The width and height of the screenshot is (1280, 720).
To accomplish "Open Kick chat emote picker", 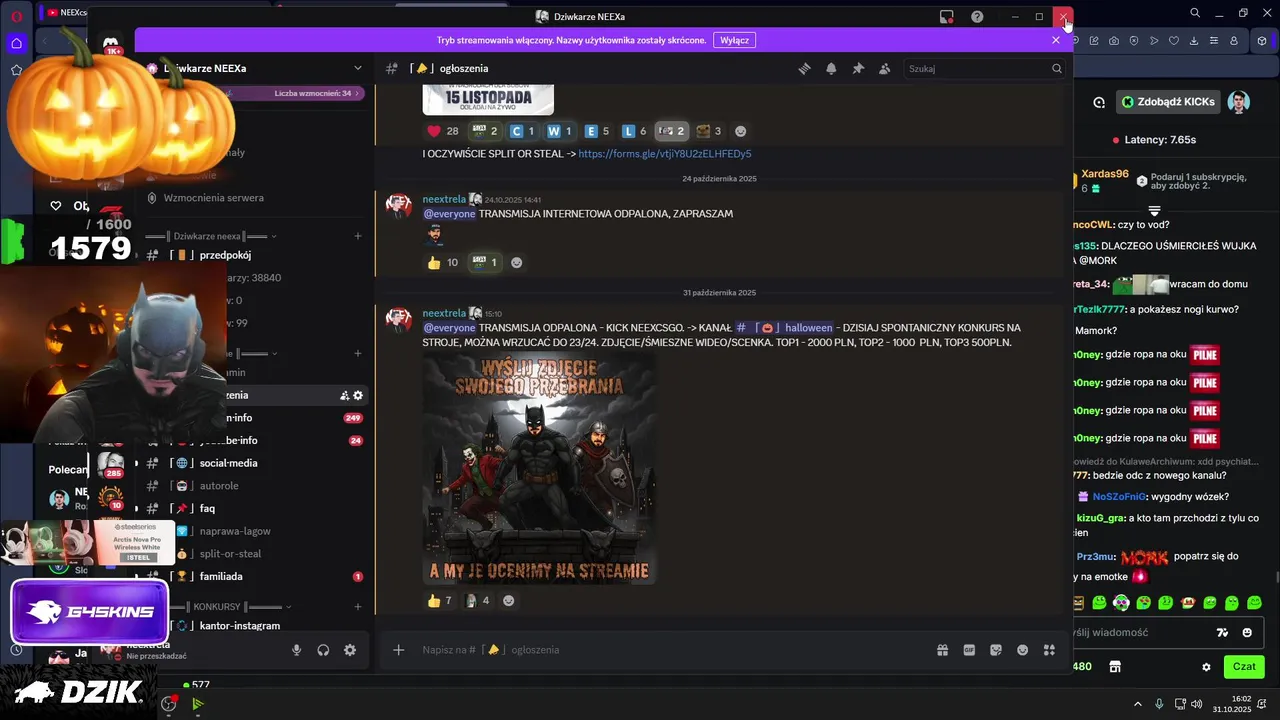I will (x=1247, y=633).
